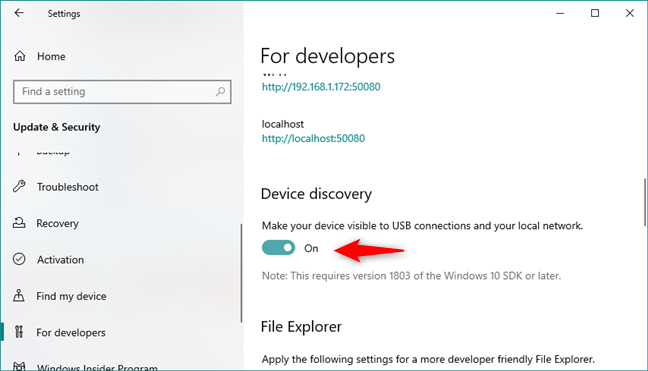Click the 'Note: This requires version 1803' text
This screenshot has width=648, height=371.
coord(412,276)
